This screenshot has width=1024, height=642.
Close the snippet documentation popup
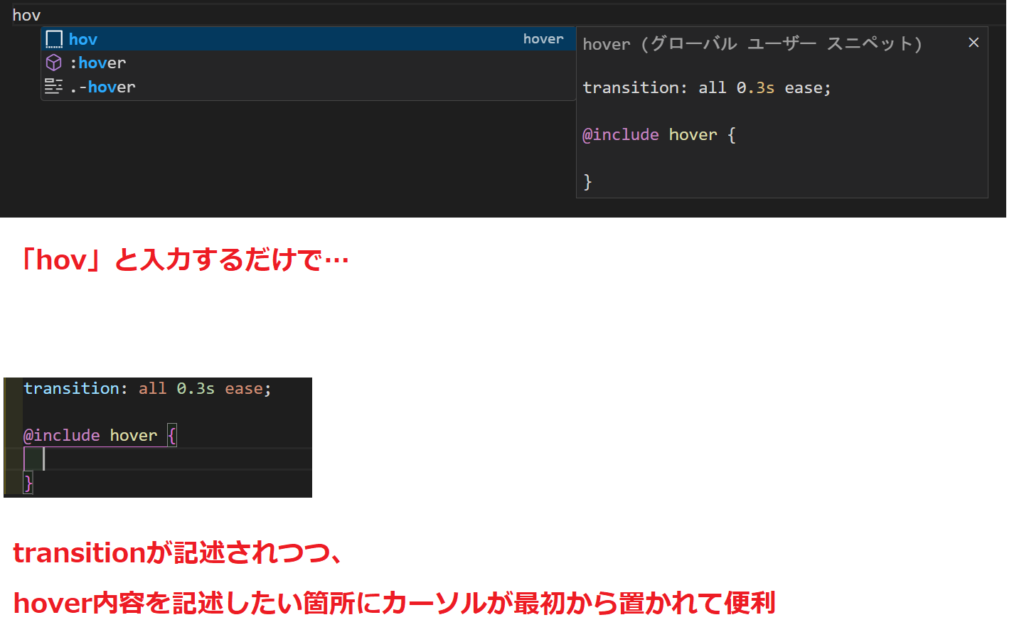[976, 42]
